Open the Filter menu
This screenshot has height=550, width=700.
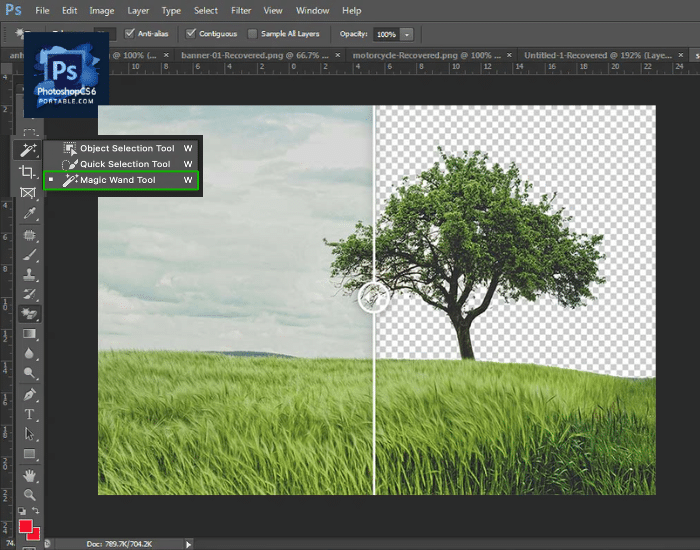pos(241,10)
